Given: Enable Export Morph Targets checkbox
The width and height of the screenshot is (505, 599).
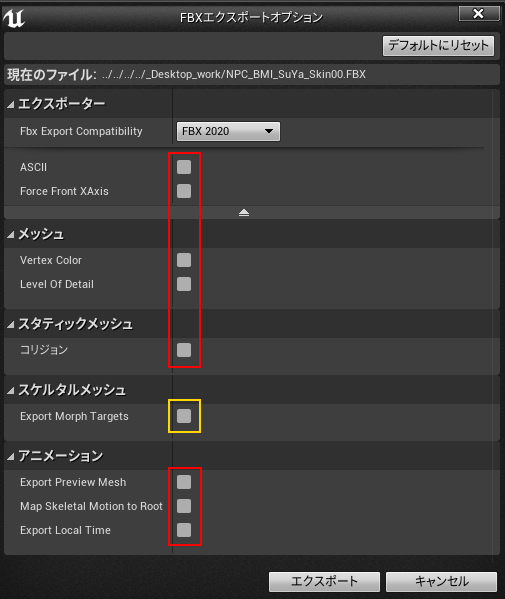Looking at the screenshot, I should pos(184,416).
